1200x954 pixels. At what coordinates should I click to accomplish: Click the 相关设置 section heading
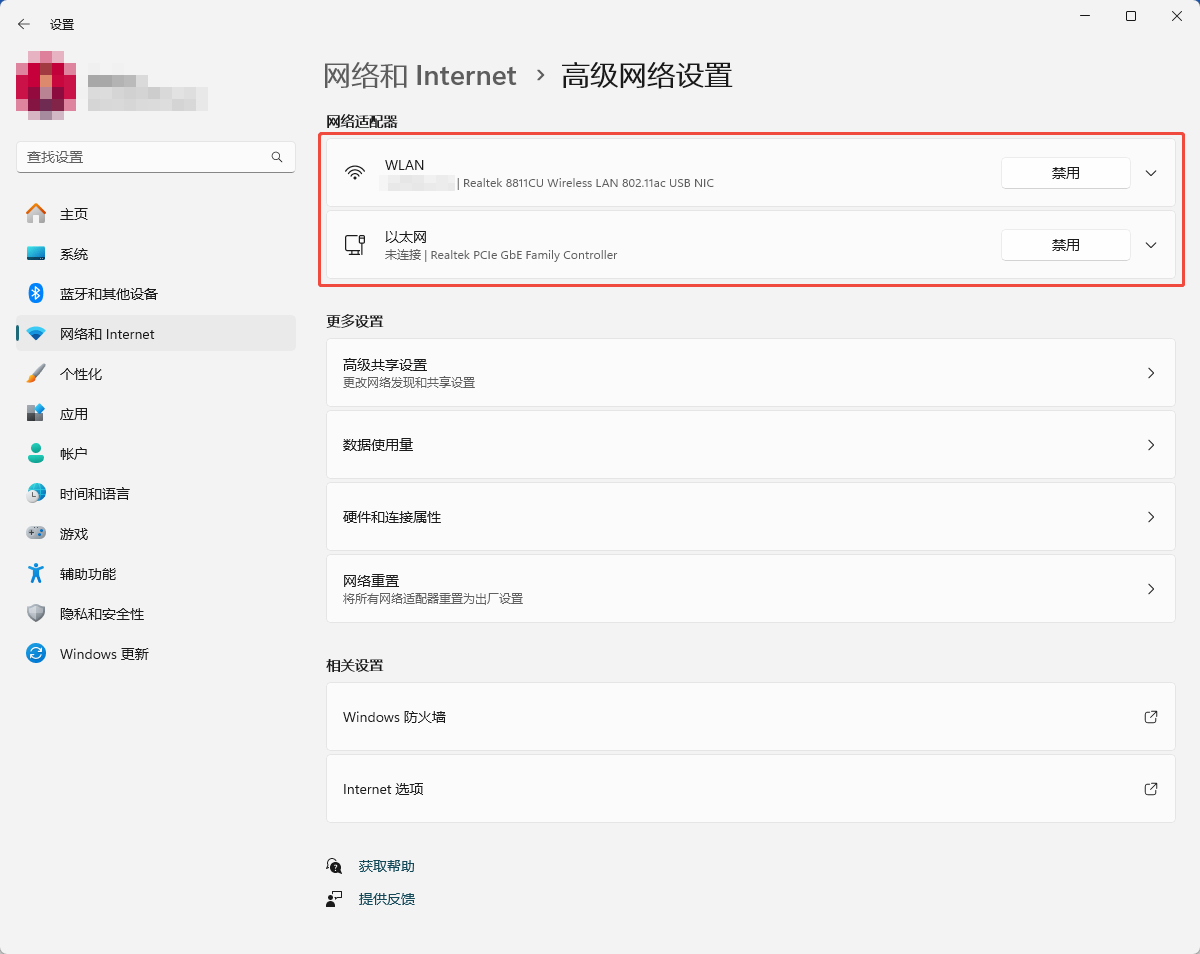(355, 666)
